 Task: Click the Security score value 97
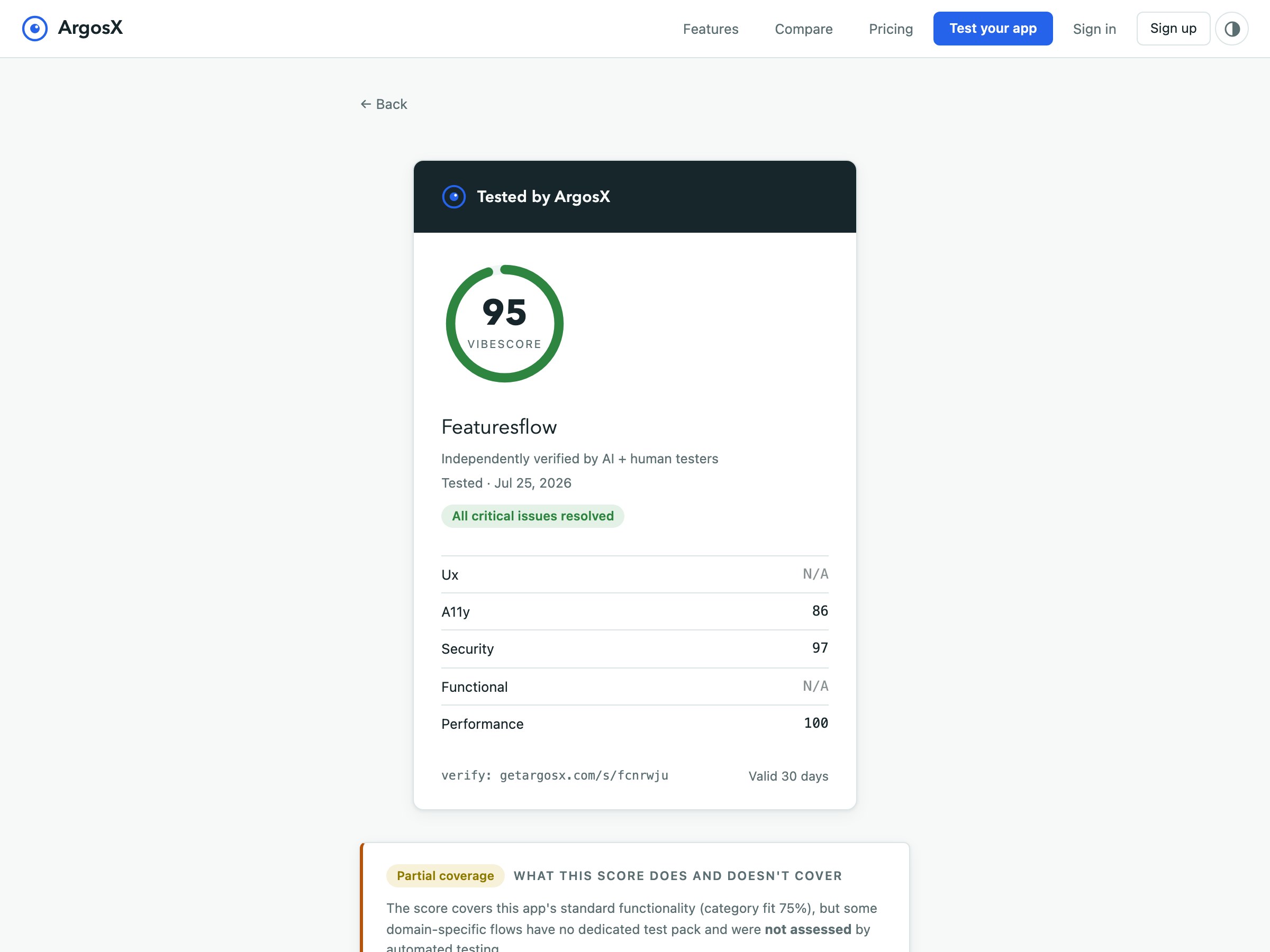820,648
